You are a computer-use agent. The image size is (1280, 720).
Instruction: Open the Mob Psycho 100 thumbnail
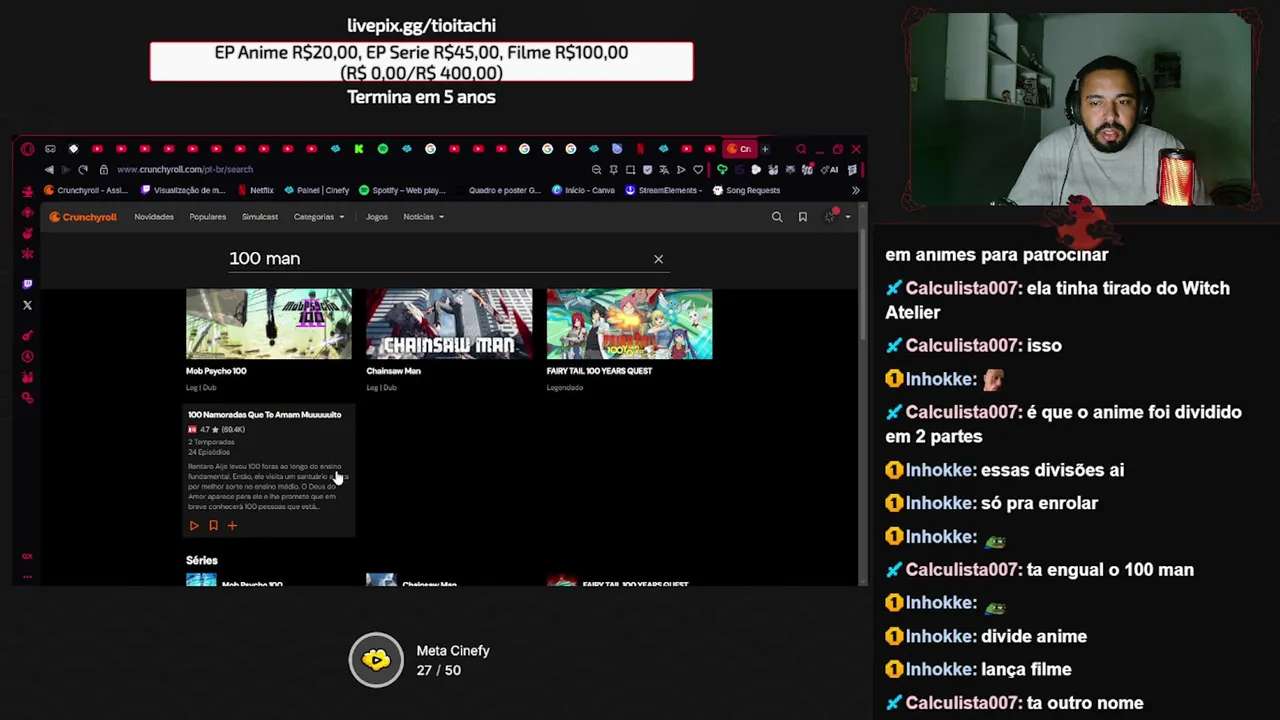269,324
